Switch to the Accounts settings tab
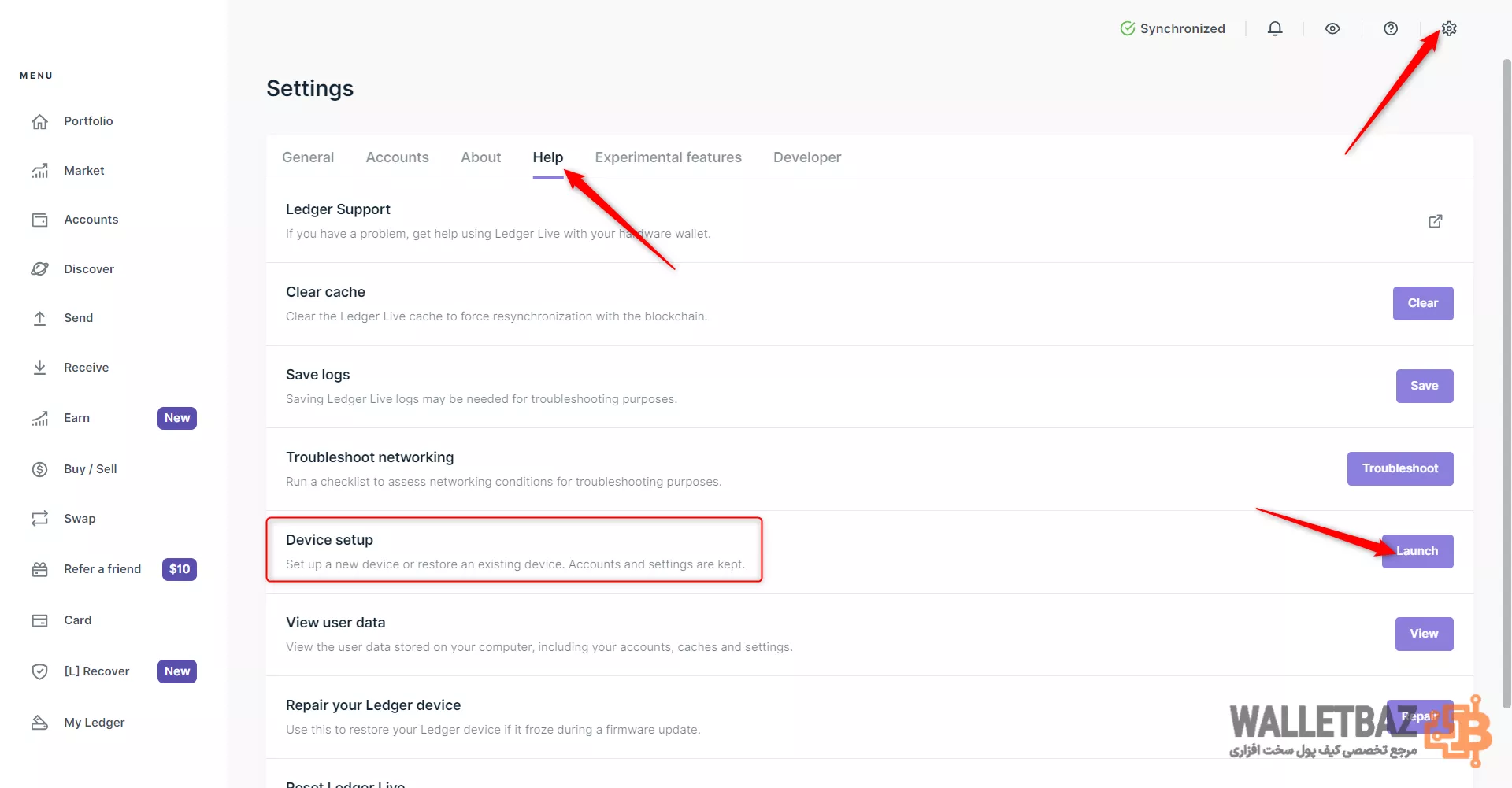Viewport: 1512px width, 788px height. tap(398, 157)
